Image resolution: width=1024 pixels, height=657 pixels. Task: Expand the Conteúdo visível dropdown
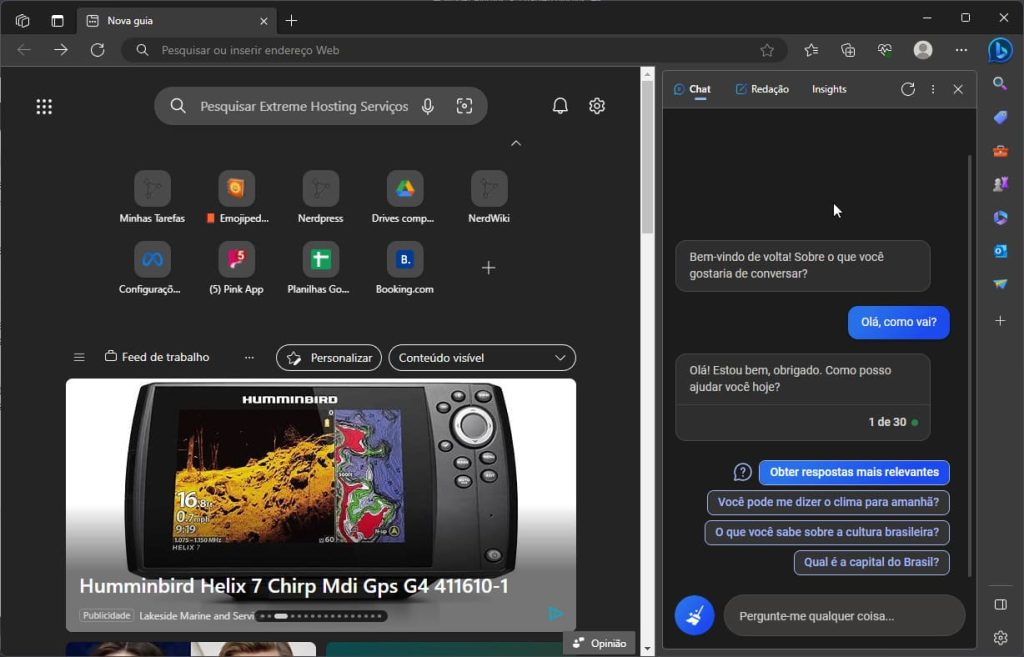482,358
